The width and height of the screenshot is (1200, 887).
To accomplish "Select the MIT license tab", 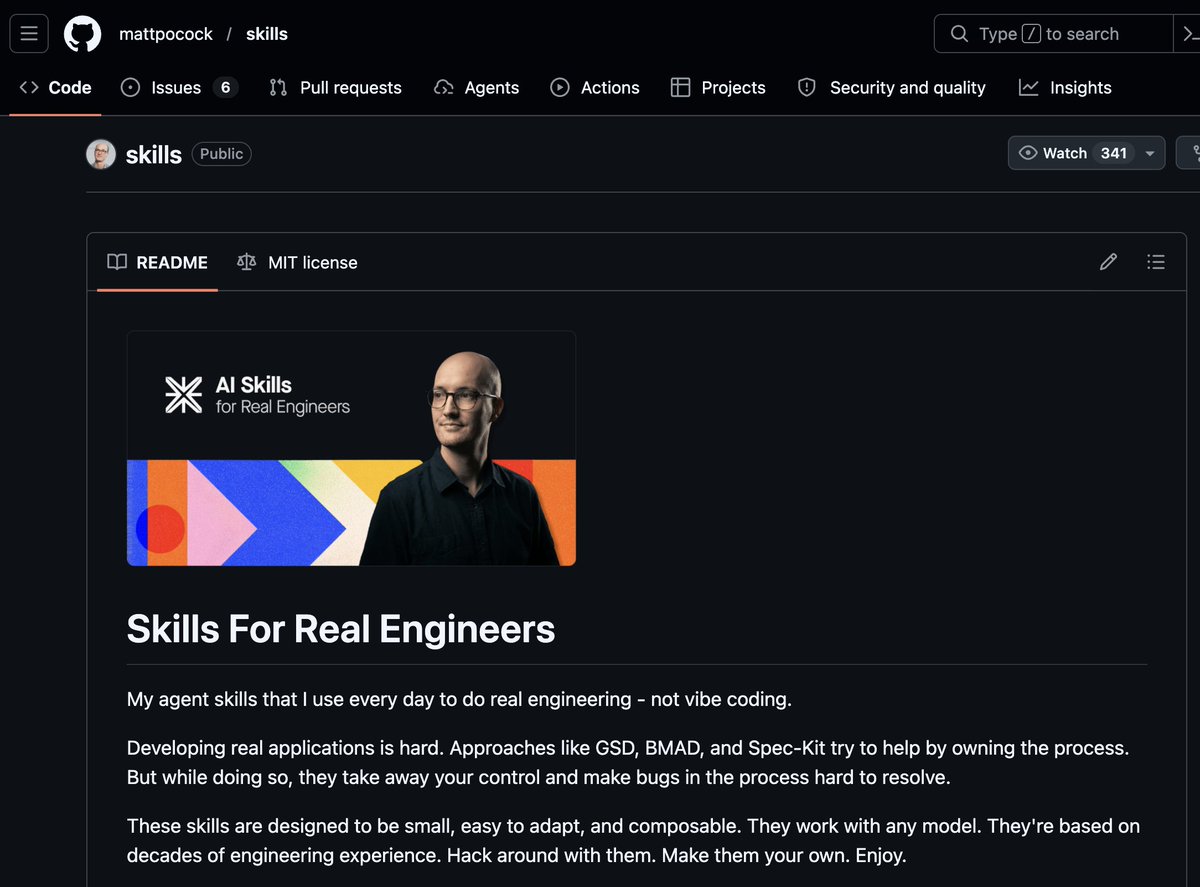I will click(x=297, y=262).
